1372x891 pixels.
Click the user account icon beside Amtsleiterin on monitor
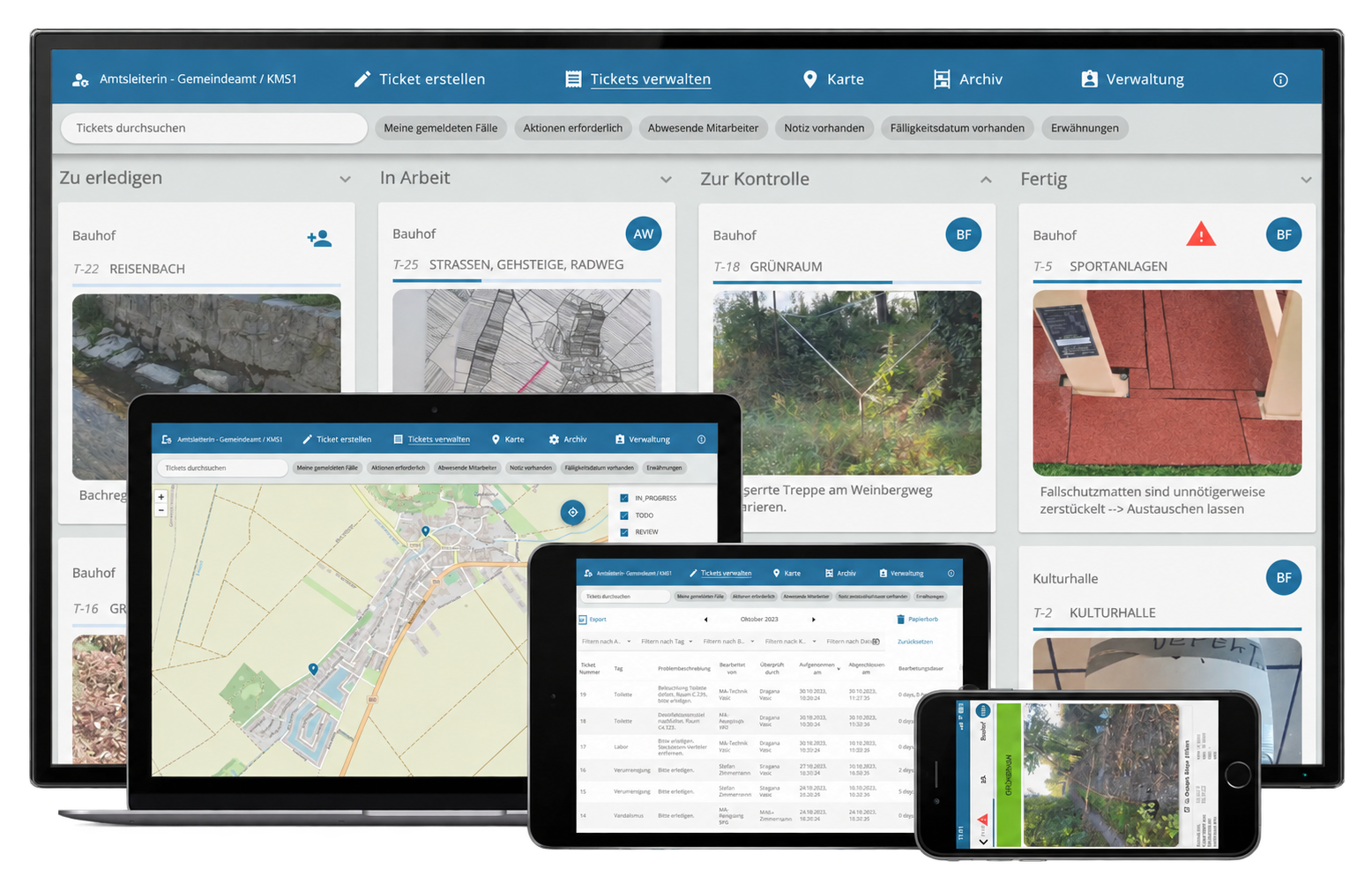tap(80, 79)
